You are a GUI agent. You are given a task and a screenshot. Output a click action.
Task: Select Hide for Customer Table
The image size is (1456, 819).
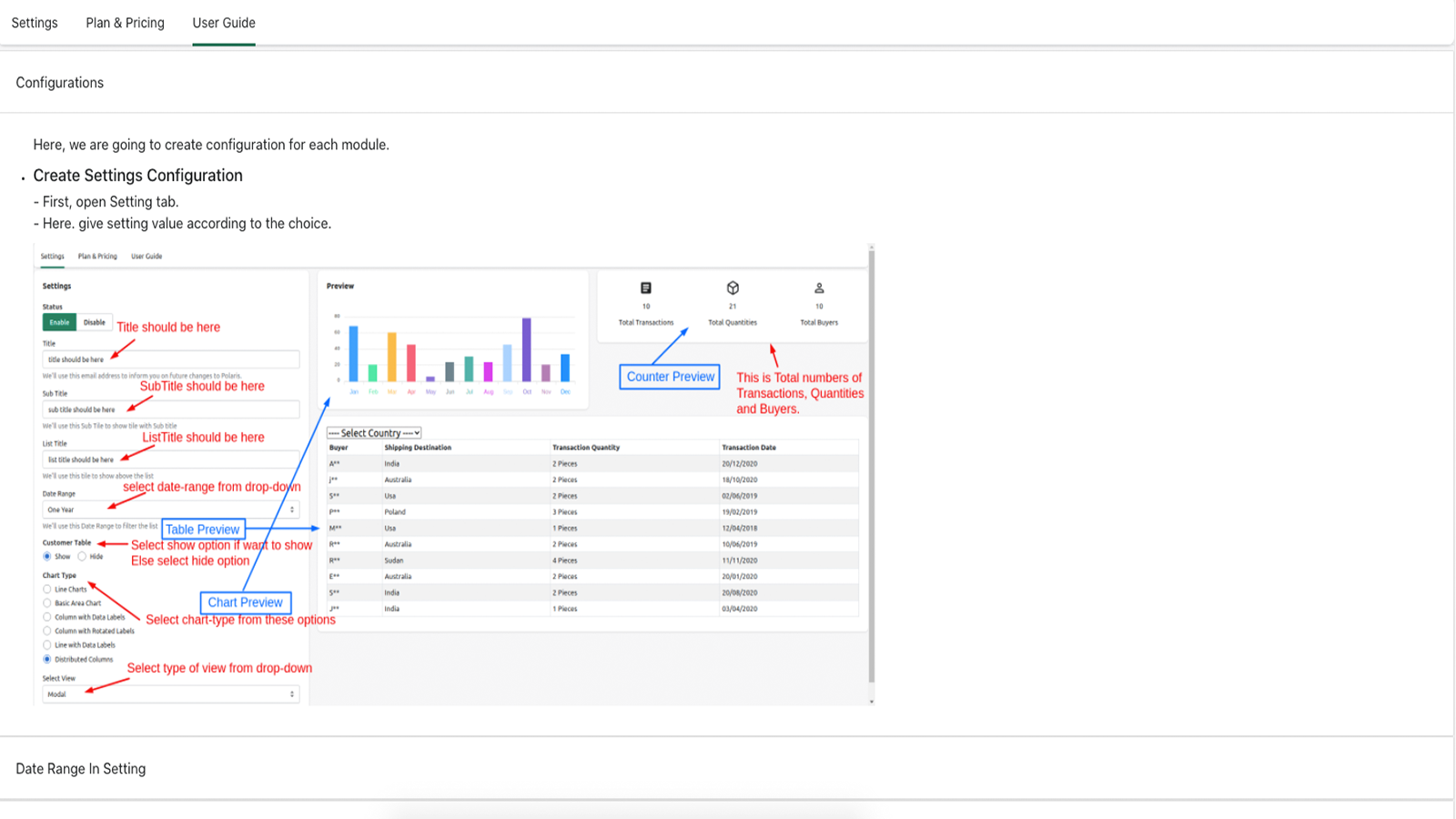click(x=84, y=556)
